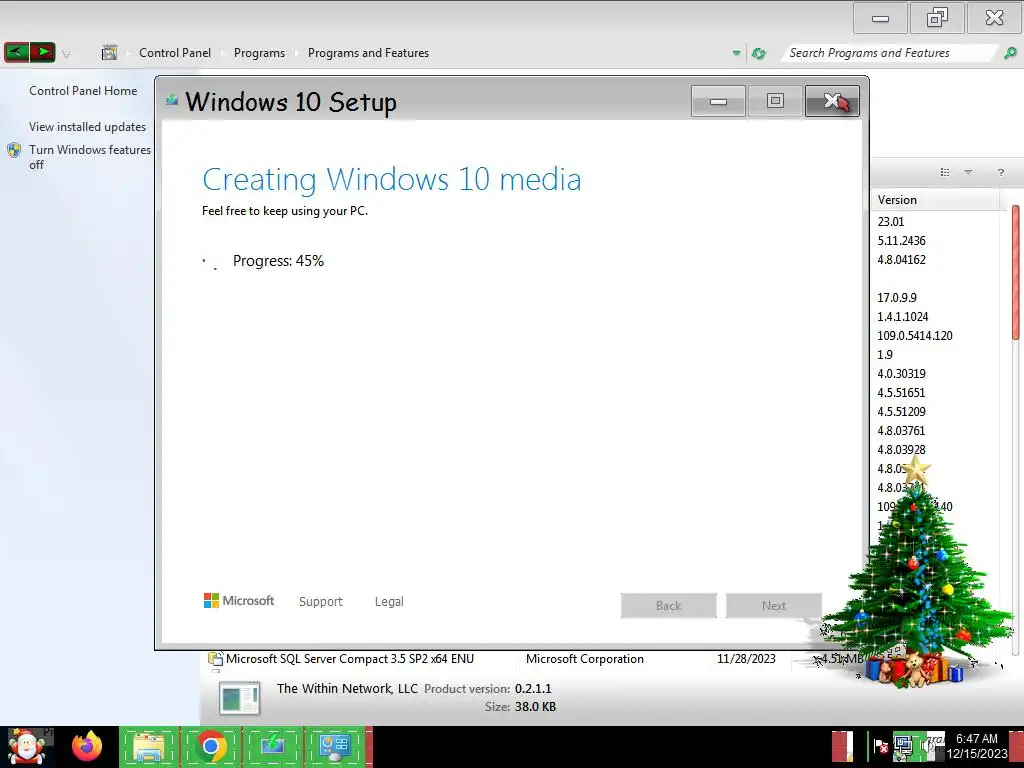The width and height of the screenshot is (1024, 768).
Task: Click the change view icon in Programs toolbar
Action: tap(945, 172)
